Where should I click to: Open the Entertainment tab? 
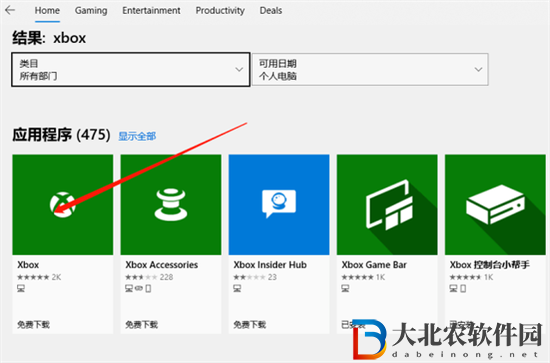pyautogui.click(x=151, y=11)
